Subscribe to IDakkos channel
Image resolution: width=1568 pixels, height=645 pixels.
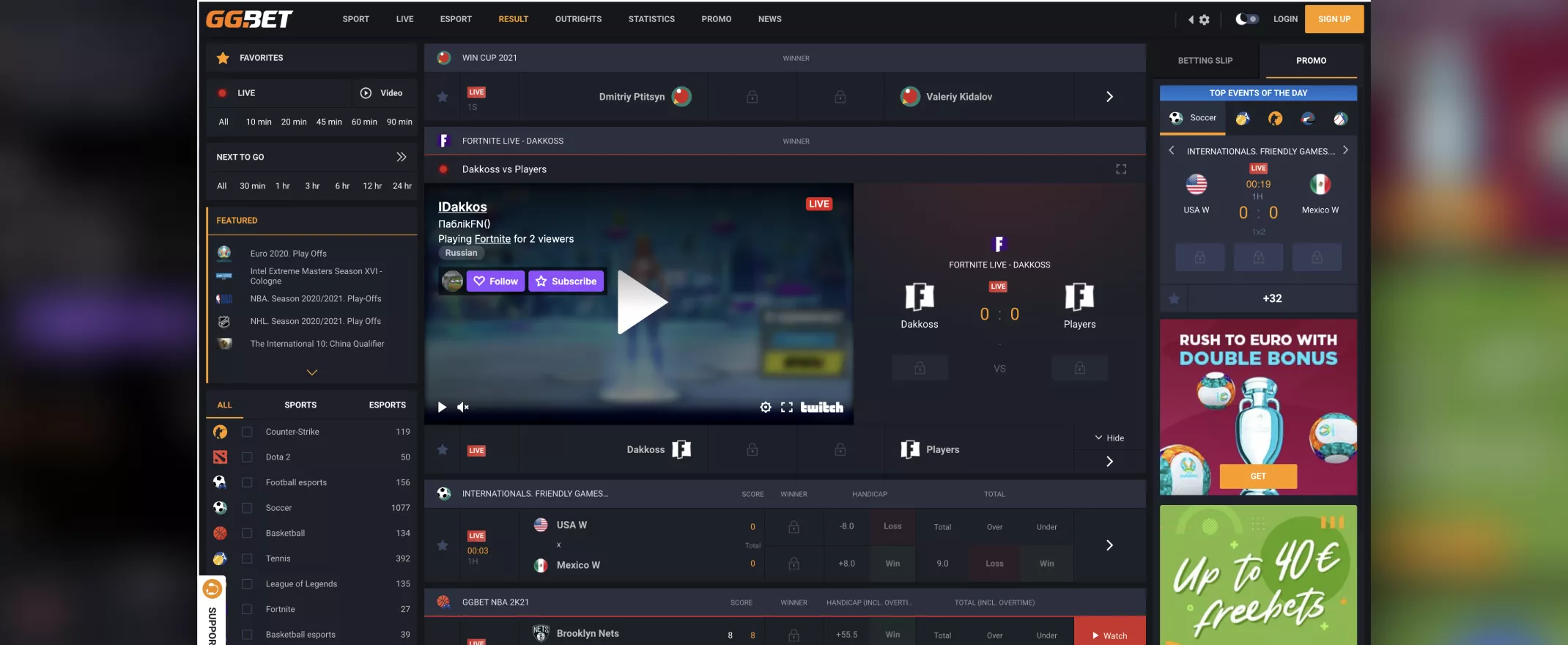pos(566,281)
